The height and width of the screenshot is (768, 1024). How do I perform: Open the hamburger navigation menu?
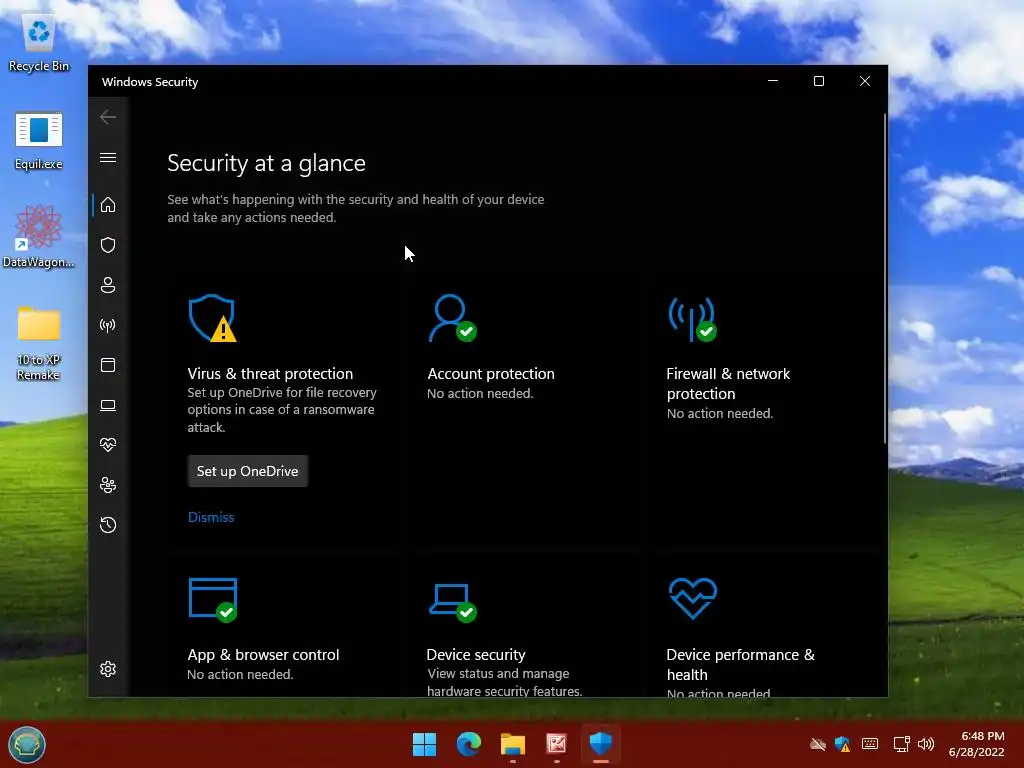click(x=108, y=157)
